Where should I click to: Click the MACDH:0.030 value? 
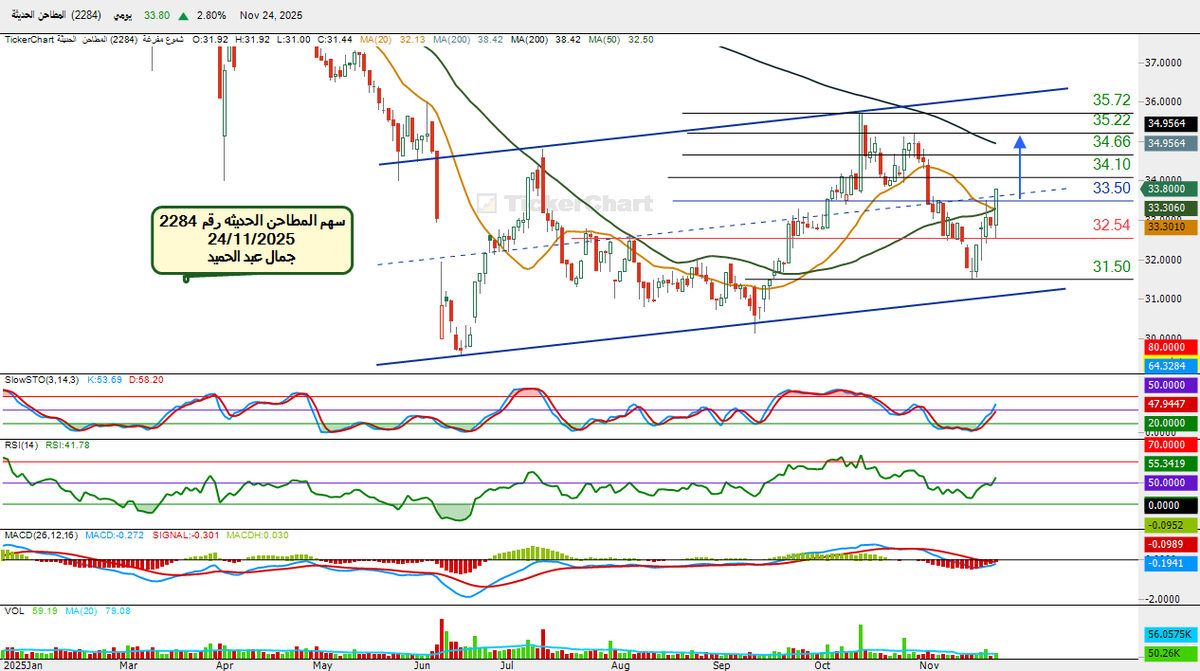(x=255, y=535)
